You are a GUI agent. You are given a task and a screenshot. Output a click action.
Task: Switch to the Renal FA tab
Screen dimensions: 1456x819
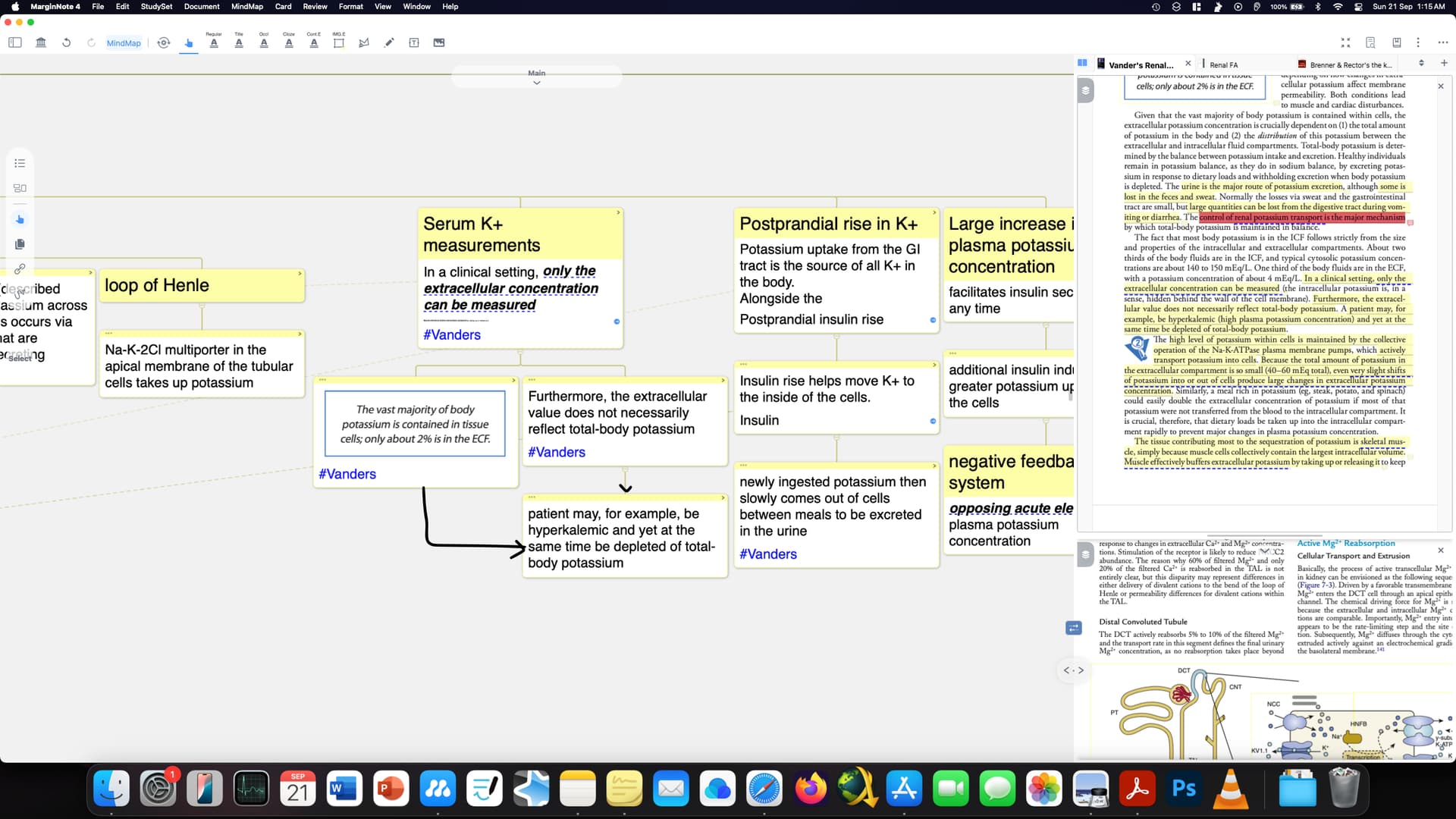(1223, 65)
